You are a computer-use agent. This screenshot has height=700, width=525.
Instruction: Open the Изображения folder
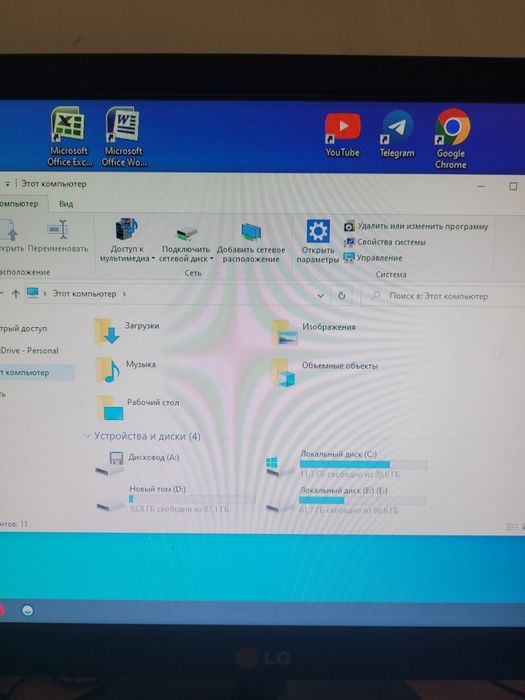coord(314,333)
